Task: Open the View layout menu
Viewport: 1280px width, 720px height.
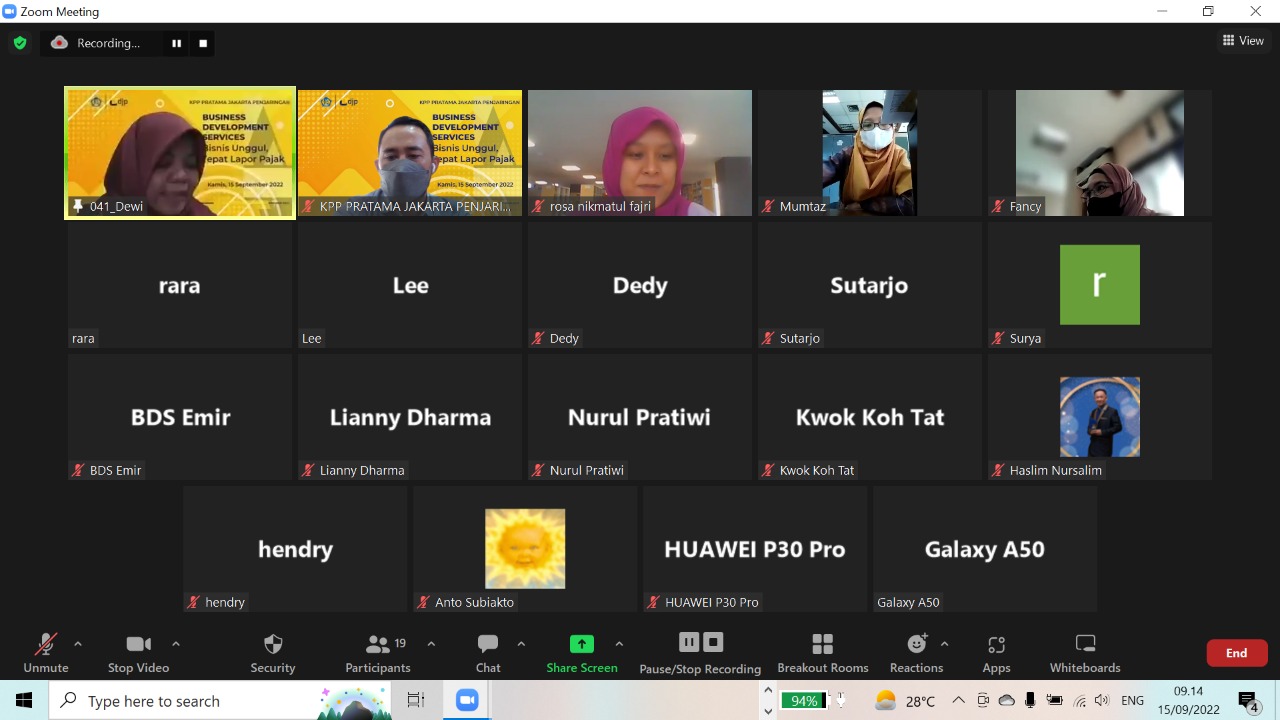Action: pyautogui.click(x=1243, y=41)
